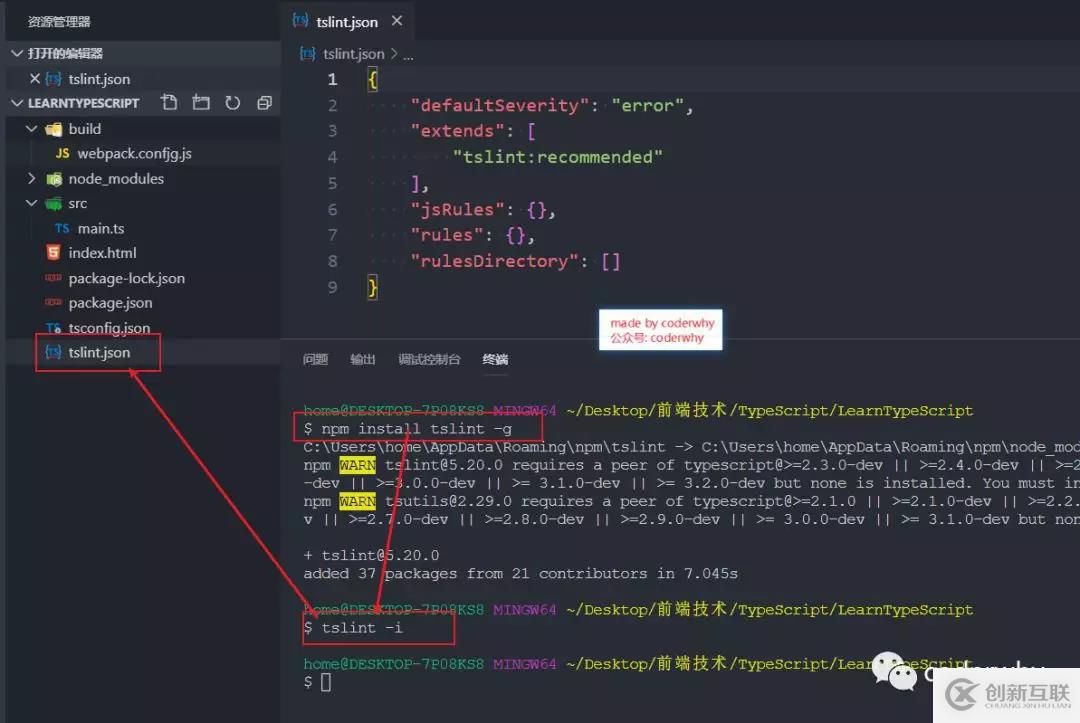Switch to the 调试控制台 (Debug Console) tab

[x=429, y=359]
